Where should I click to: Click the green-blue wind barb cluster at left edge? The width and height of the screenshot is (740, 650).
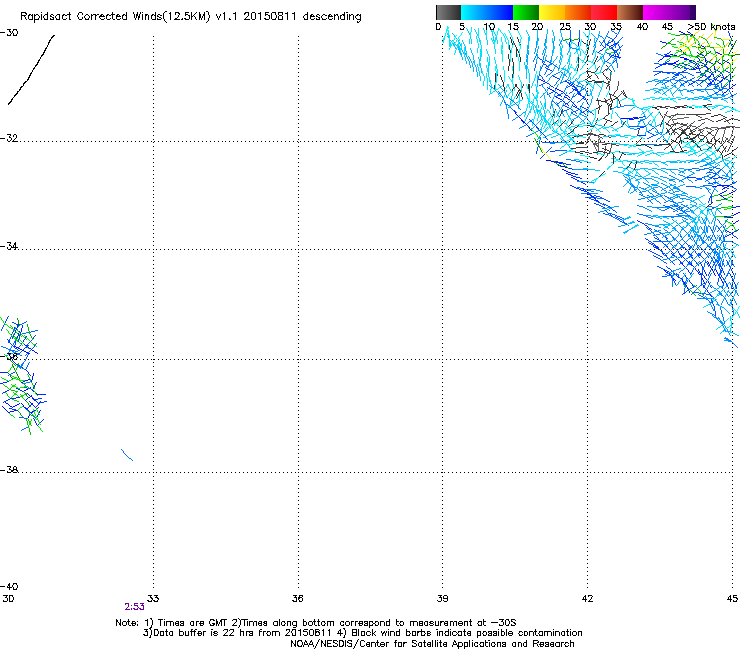(21, 375)
